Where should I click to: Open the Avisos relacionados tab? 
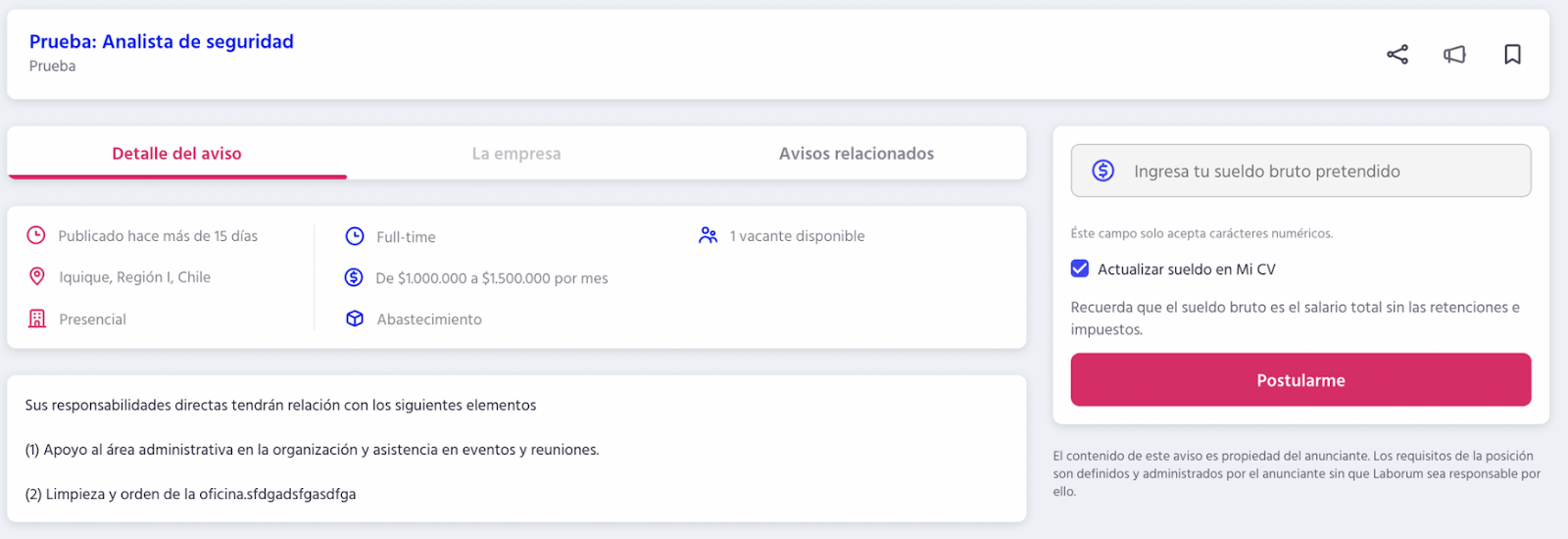click(x=857, y=154)
